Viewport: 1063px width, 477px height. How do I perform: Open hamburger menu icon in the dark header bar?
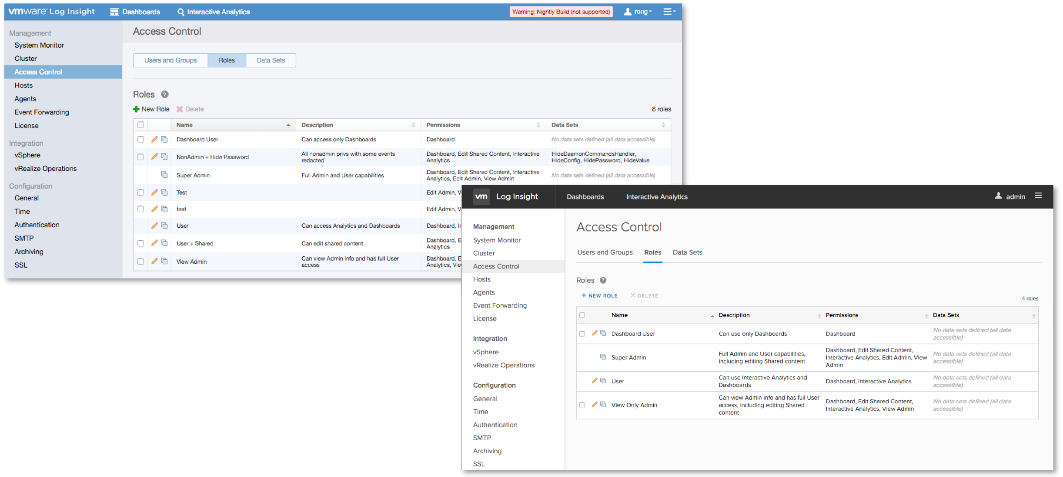pyautogui.click(x=1038, y=196)
